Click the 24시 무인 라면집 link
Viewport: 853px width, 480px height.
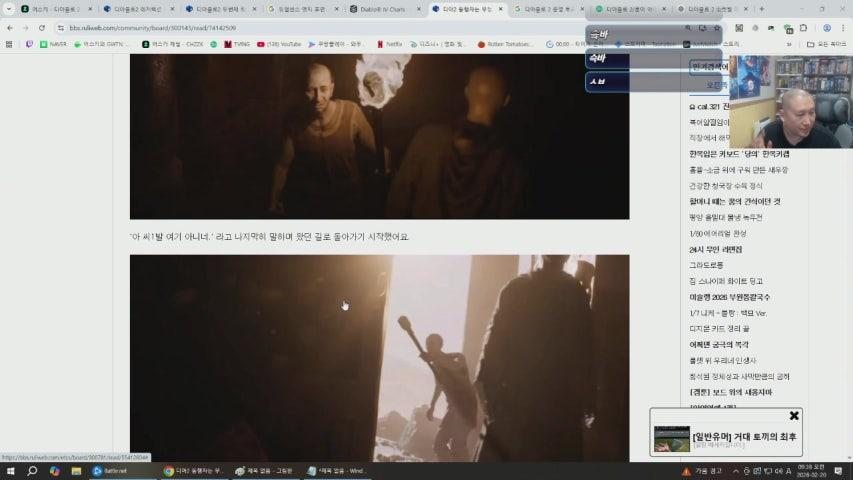click(x=715, y=249)
